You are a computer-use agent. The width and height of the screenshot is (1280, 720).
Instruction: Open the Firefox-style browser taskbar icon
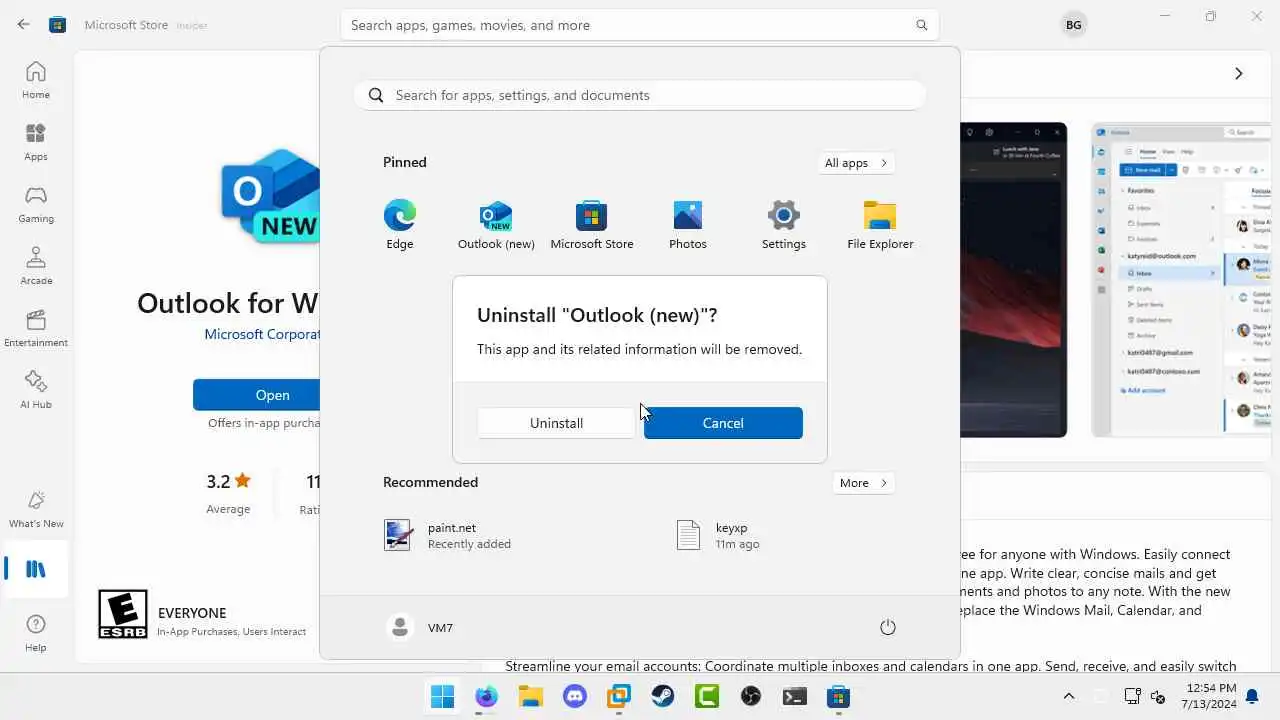[486, 696]
